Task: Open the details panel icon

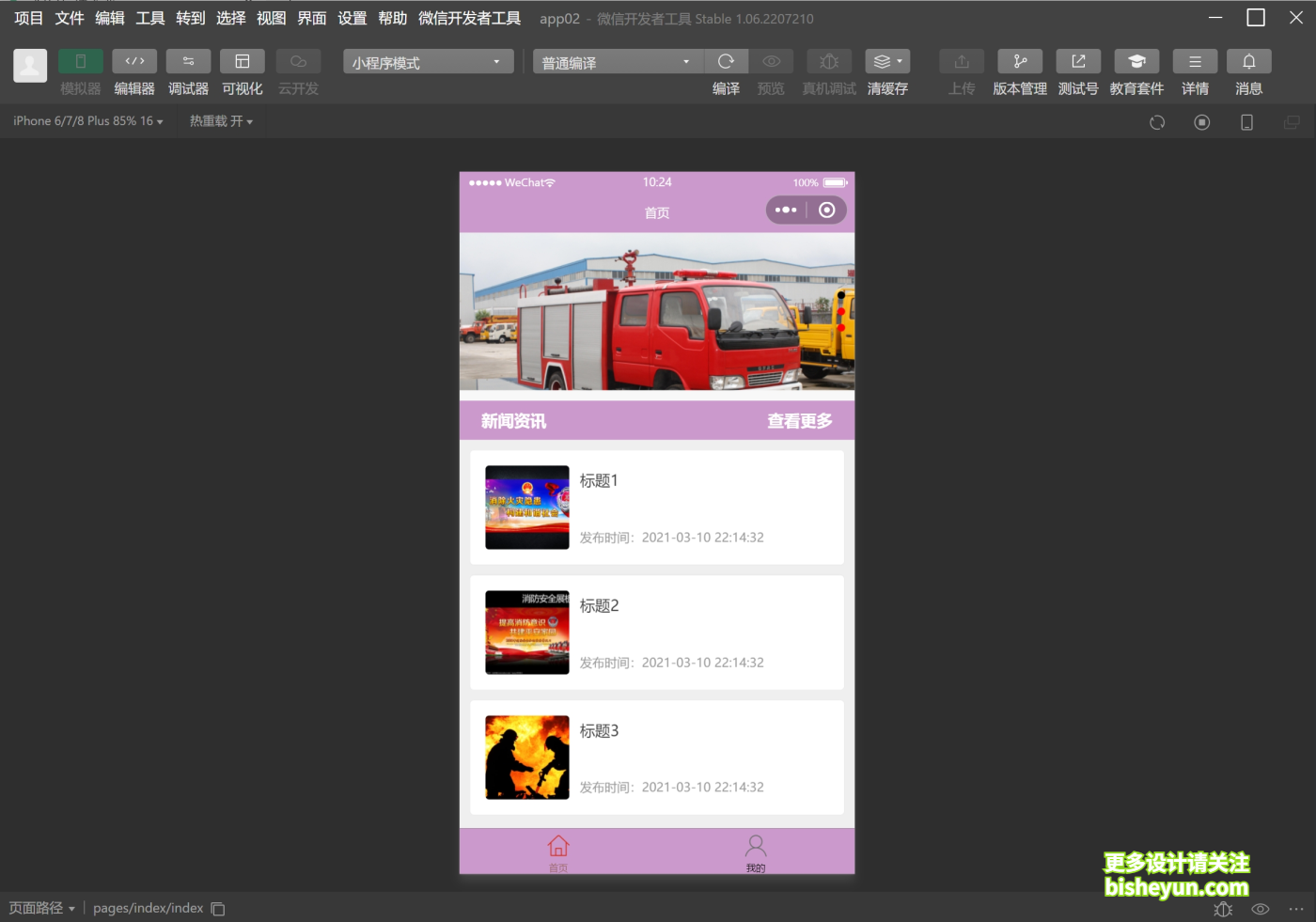Action: [1195, 62]
